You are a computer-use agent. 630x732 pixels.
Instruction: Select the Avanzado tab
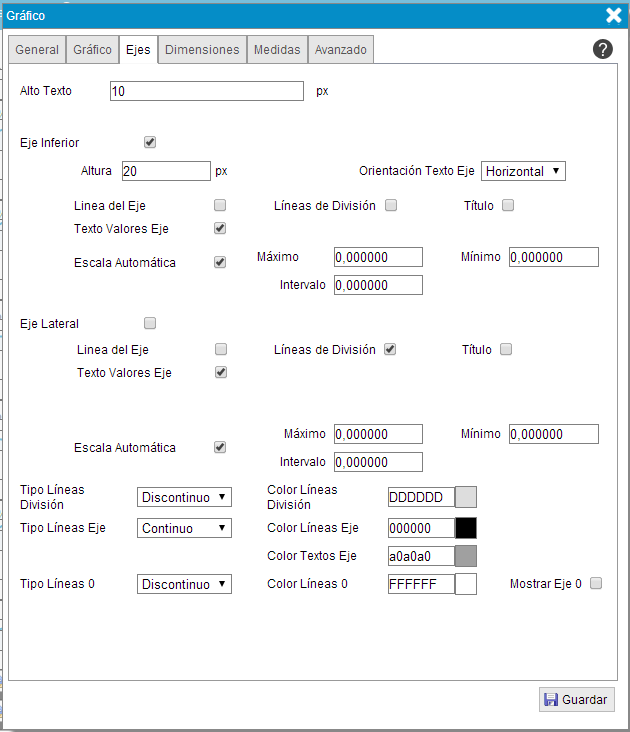point(340,50)
